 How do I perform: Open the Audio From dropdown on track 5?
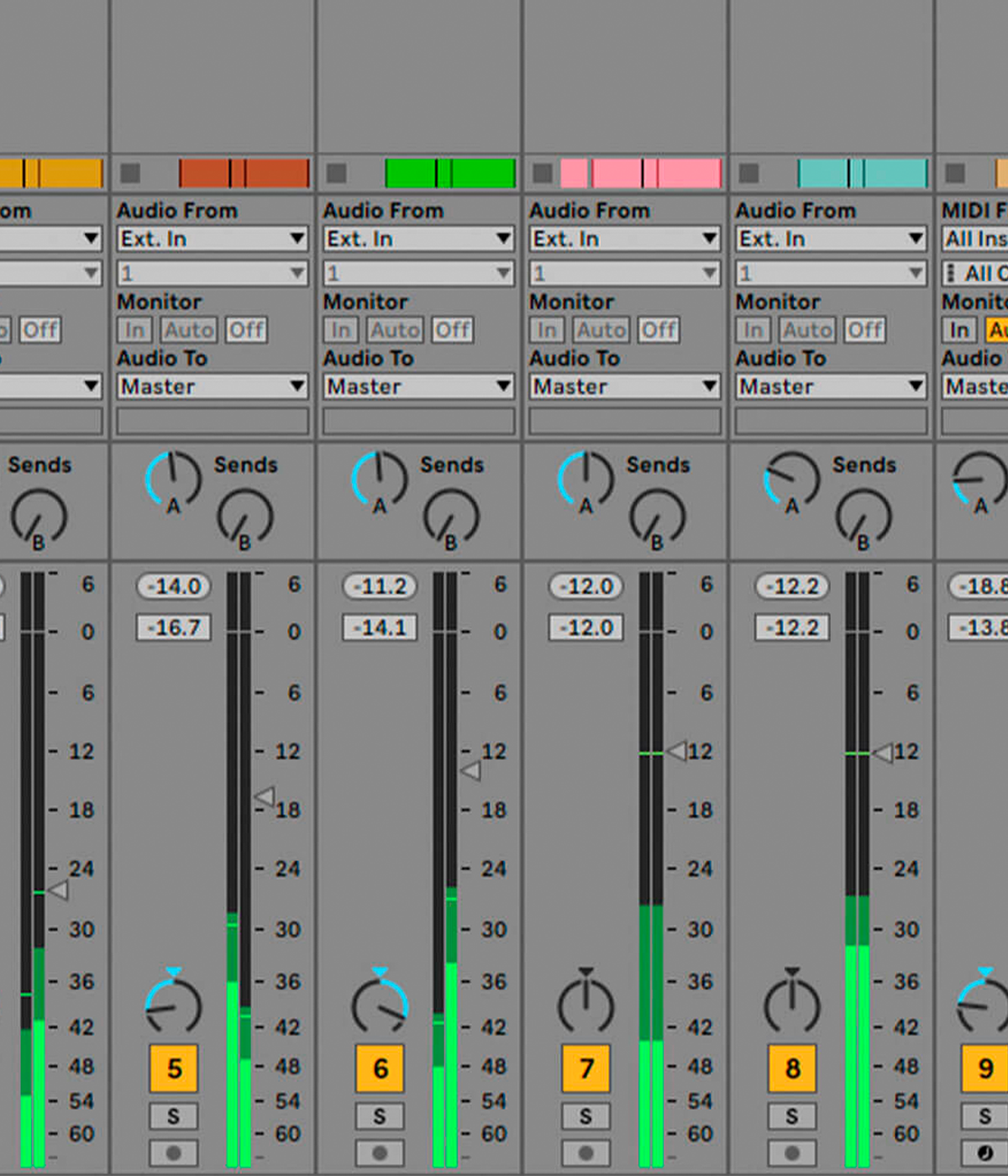click(212, 239)
